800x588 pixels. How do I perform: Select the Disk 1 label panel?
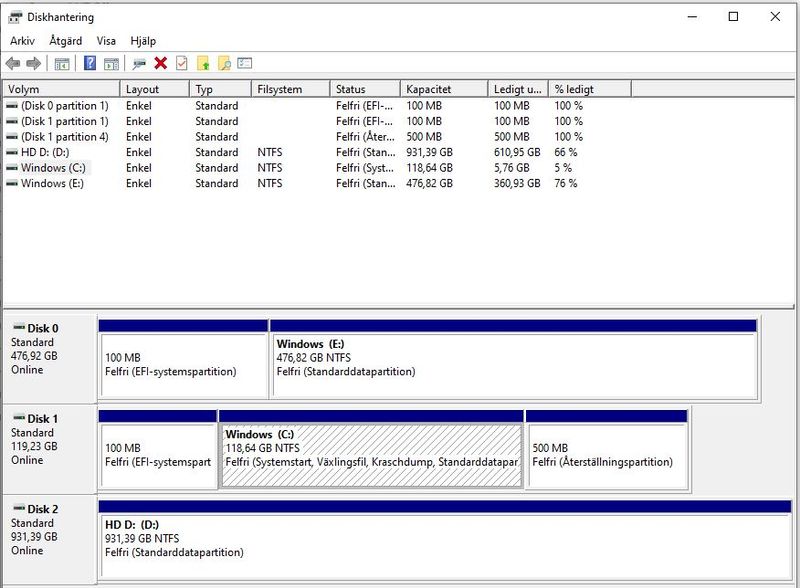[x=50, y=449]
